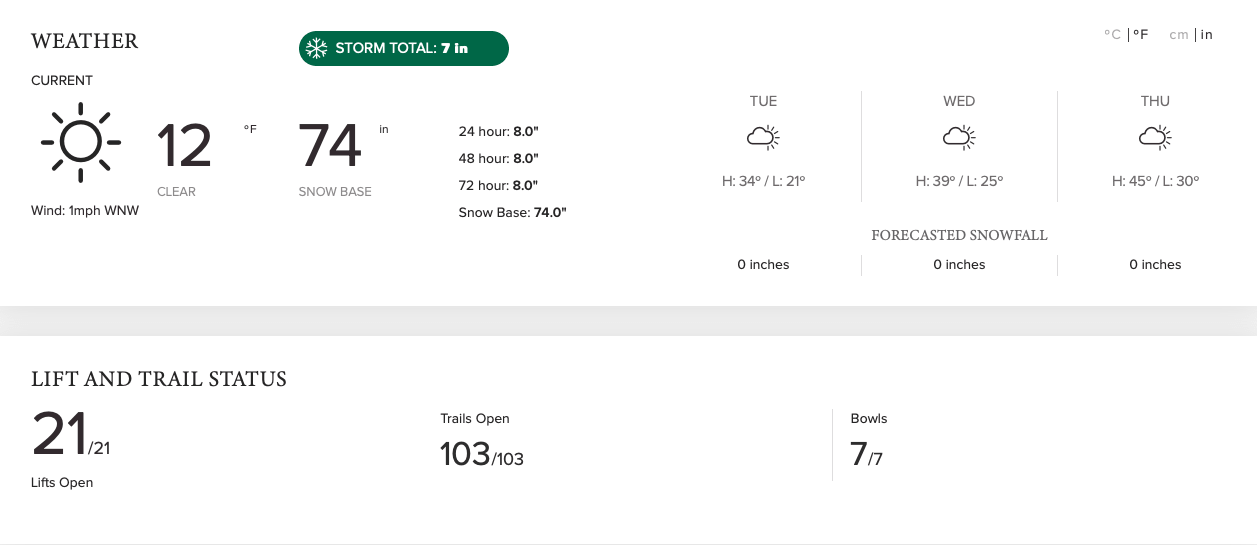Click the Storm Total 7 in badge
Screen dimensions: 1257x545
[404, 48]
